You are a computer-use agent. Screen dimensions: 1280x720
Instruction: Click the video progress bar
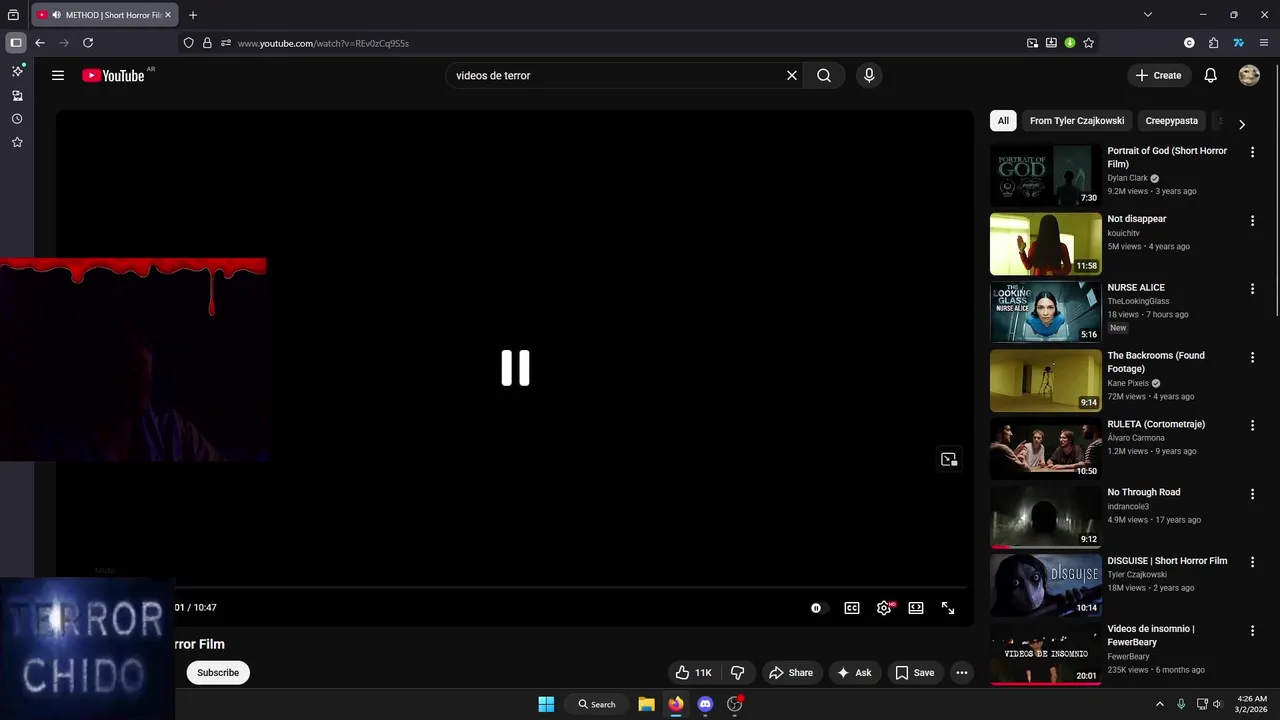(570, 587)
